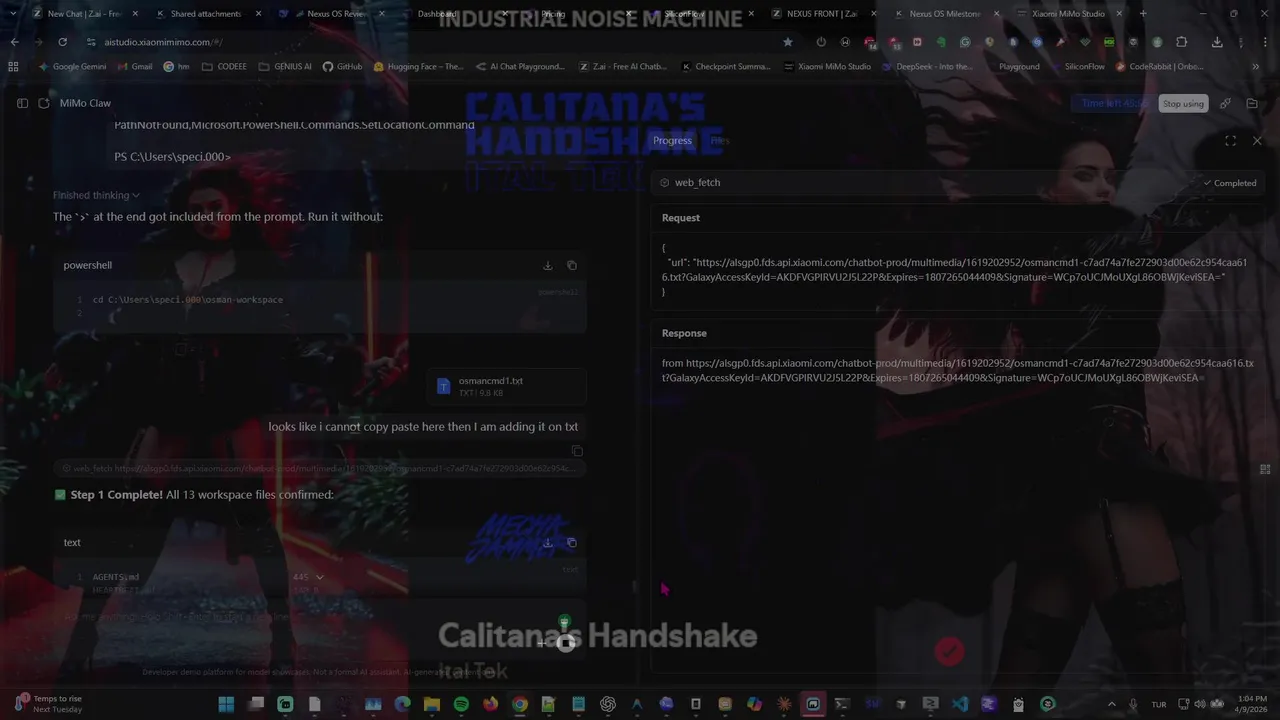This screenshot has width=1280, height=720.
Task: Reload the page in browser toolbar
Action: pos(62,42)
